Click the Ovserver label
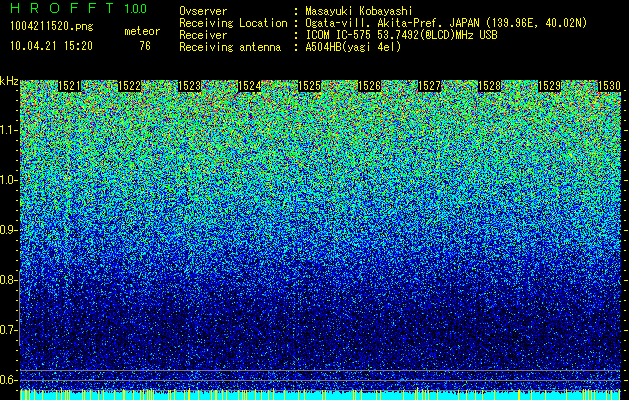629x400 pixels. coord(203,11)
